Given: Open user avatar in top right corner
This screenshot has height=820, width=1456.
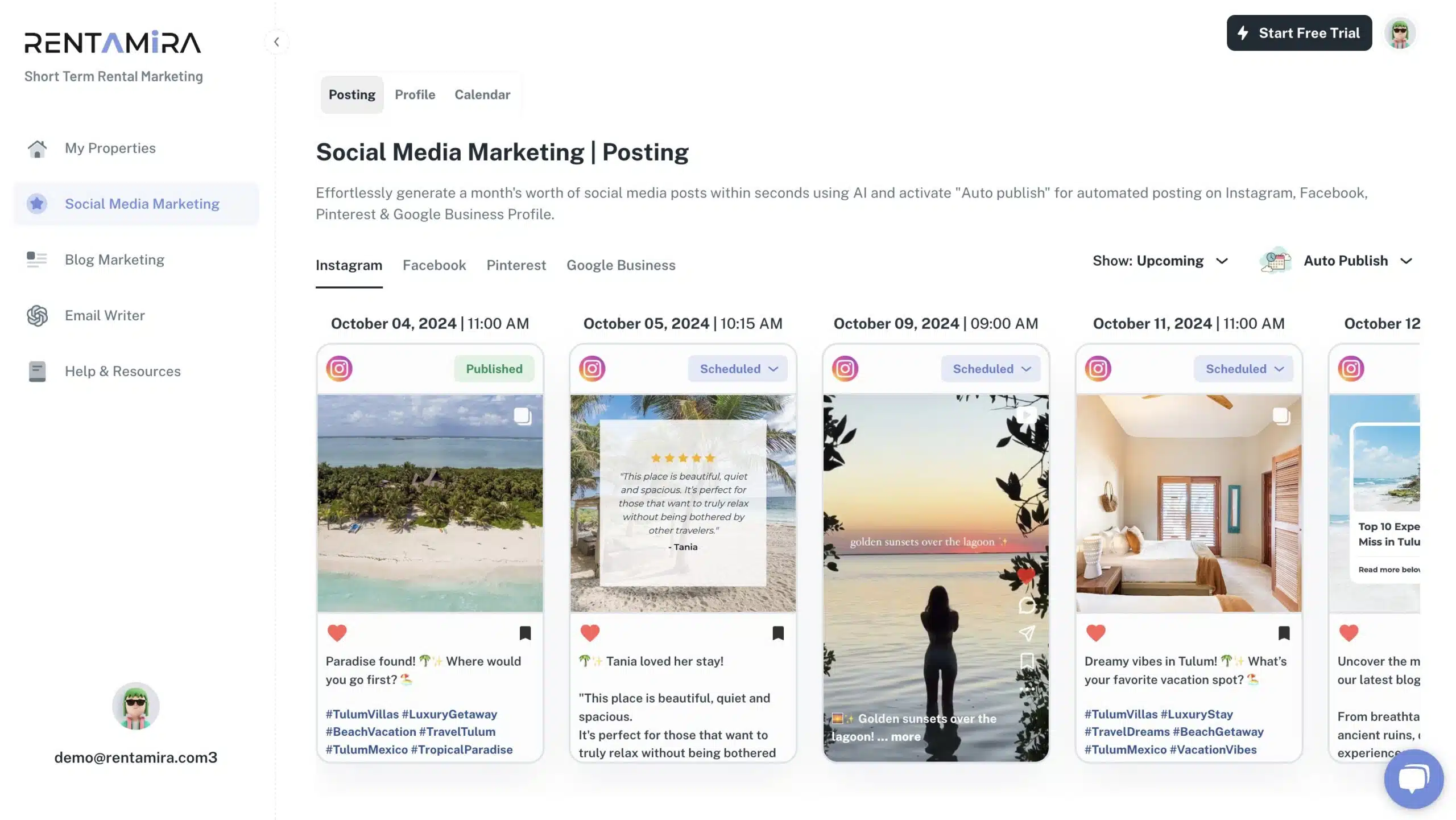Looking at the screenshot, I should coord(1400,33).
